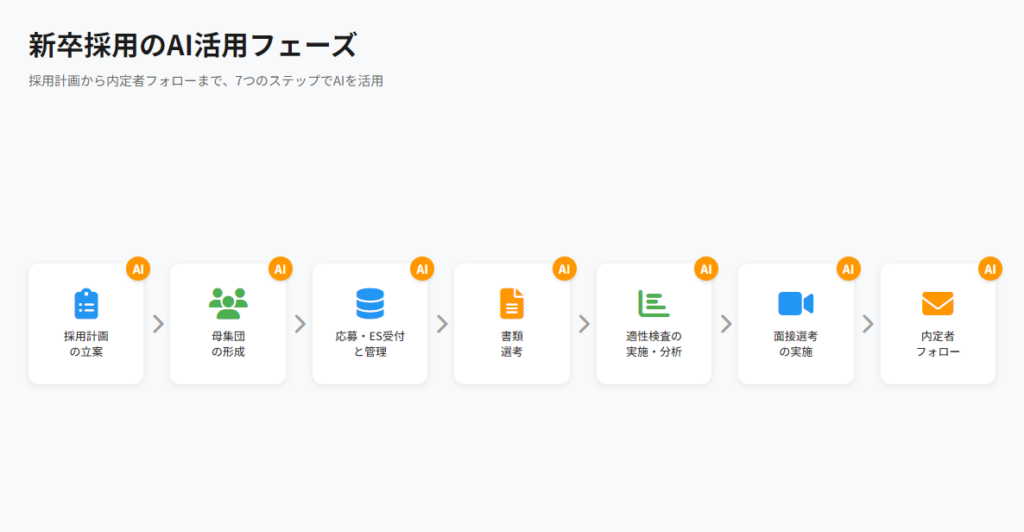Viewport: 1024px width, 532px height.
Task: Select the AI badge on 内定者フォロー card
Action: click(990, 268)
